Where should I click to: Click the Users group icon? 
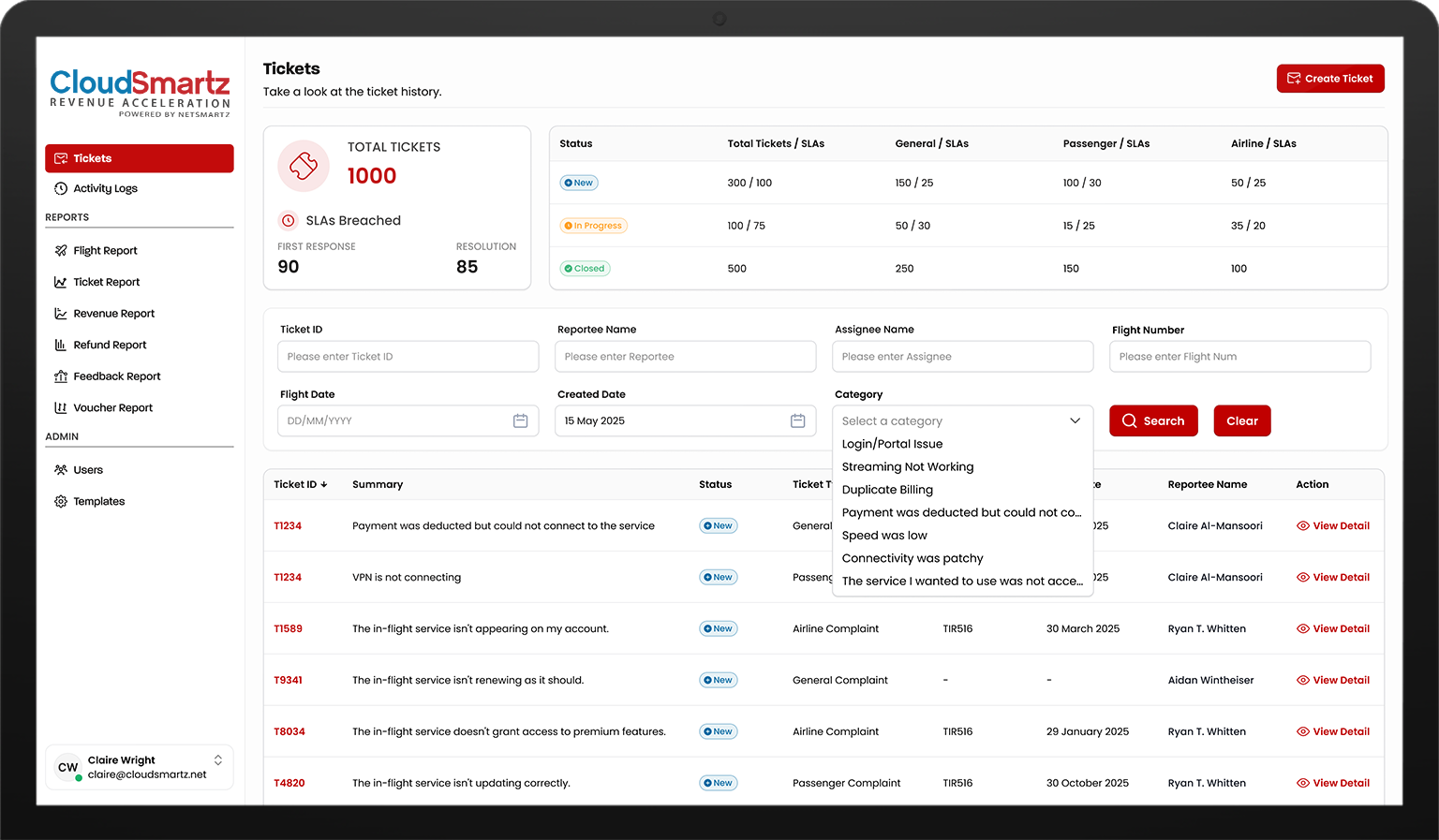61,470
